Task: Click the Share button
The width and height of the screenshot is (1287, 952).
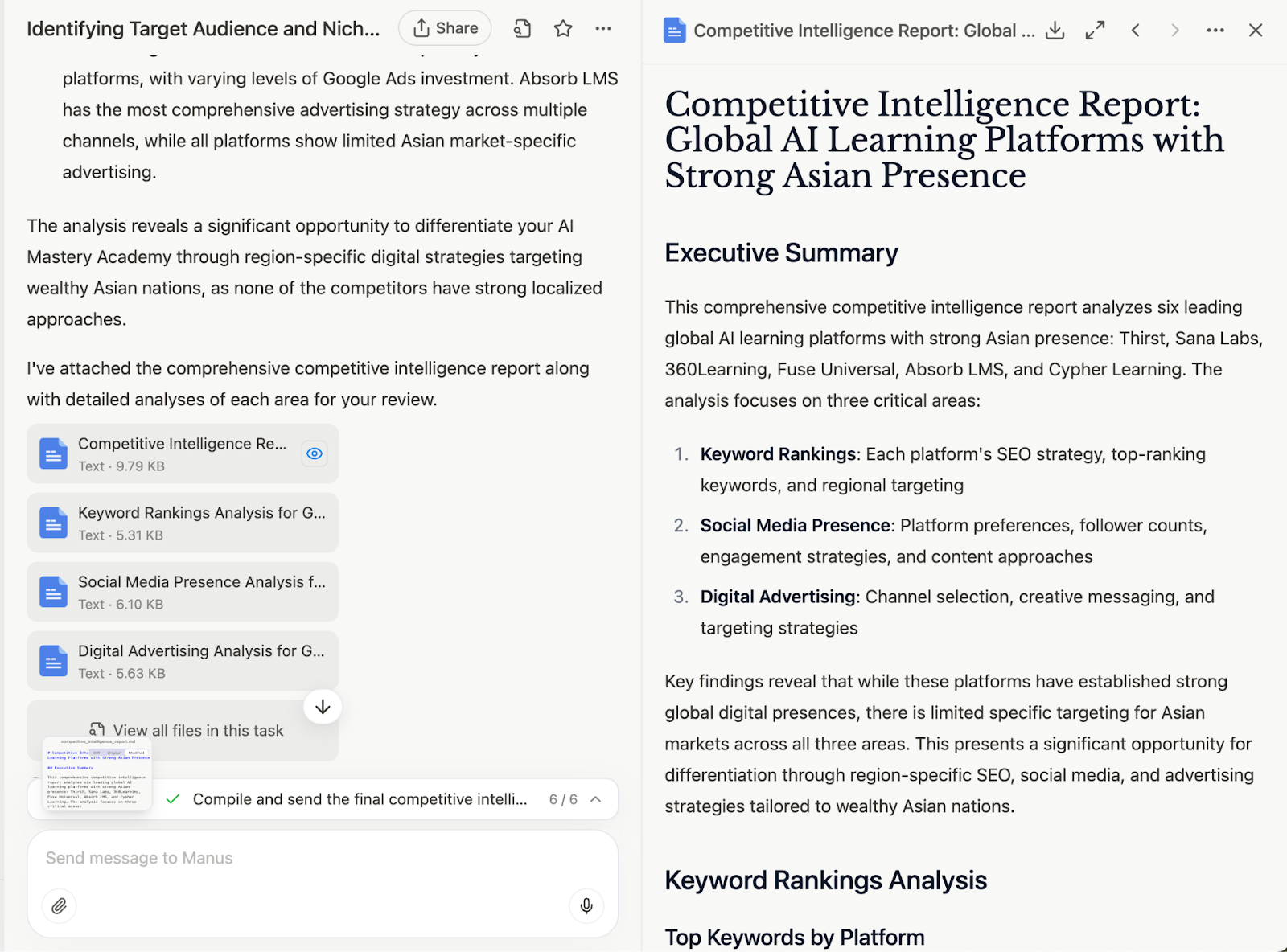Action: click(445, 28)
